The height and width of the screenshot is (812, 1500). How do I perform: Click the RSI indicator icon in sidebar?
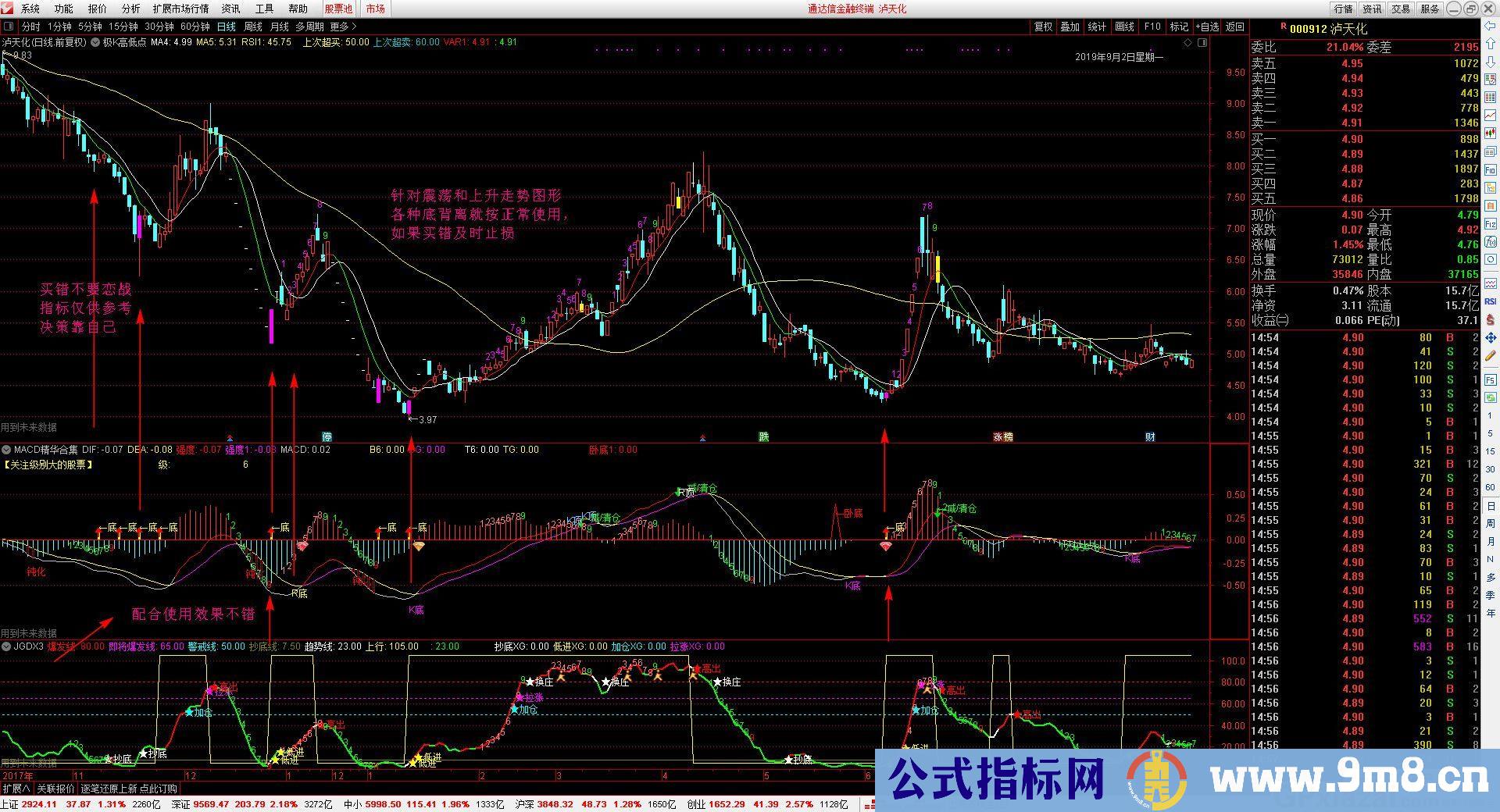pyautogui.click(x=1491, y=301)
